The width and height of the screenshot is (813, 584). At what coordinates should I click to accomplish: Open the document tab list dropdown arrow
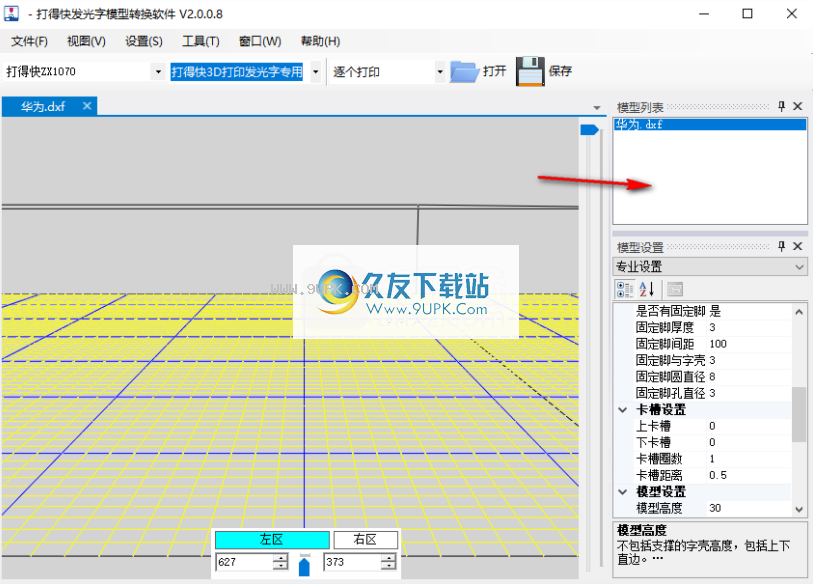coord(597,108)
